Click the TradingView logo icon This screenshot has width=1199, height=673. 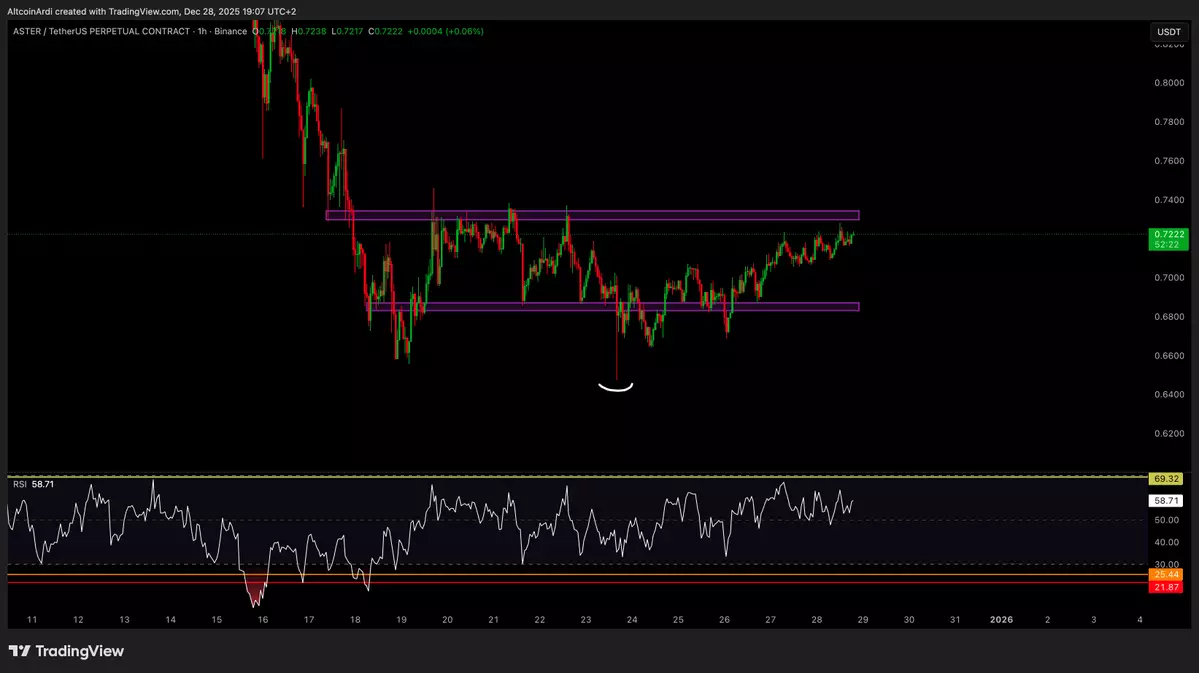tap(19, 651)
